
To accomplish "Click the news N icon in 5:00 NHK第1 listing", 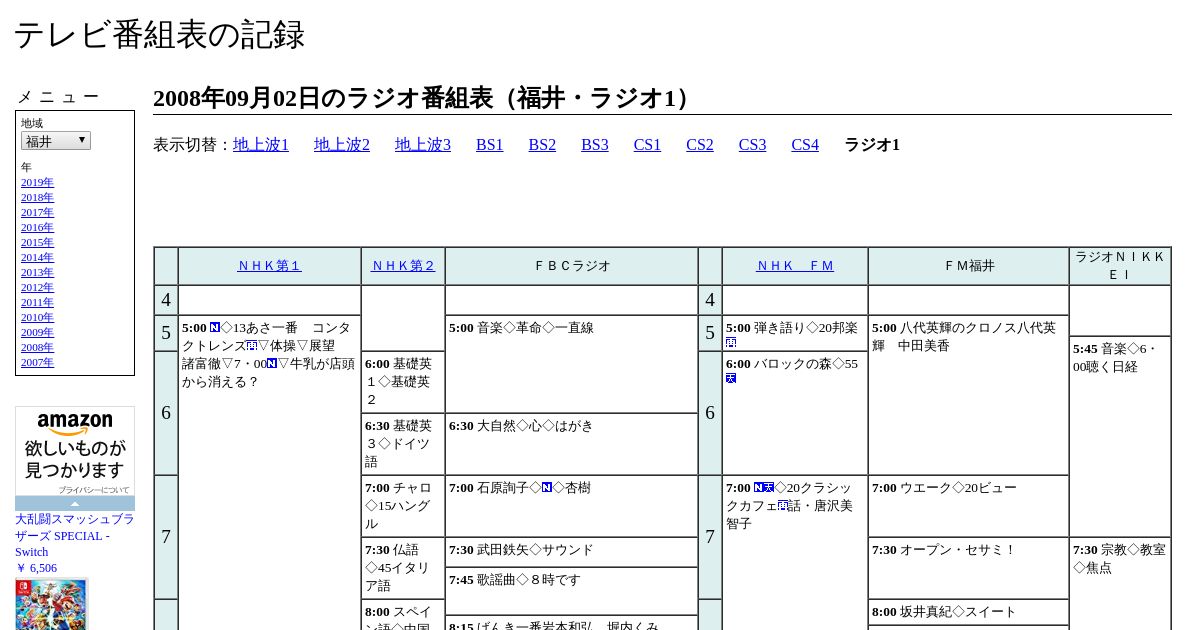I will [215, 327].
